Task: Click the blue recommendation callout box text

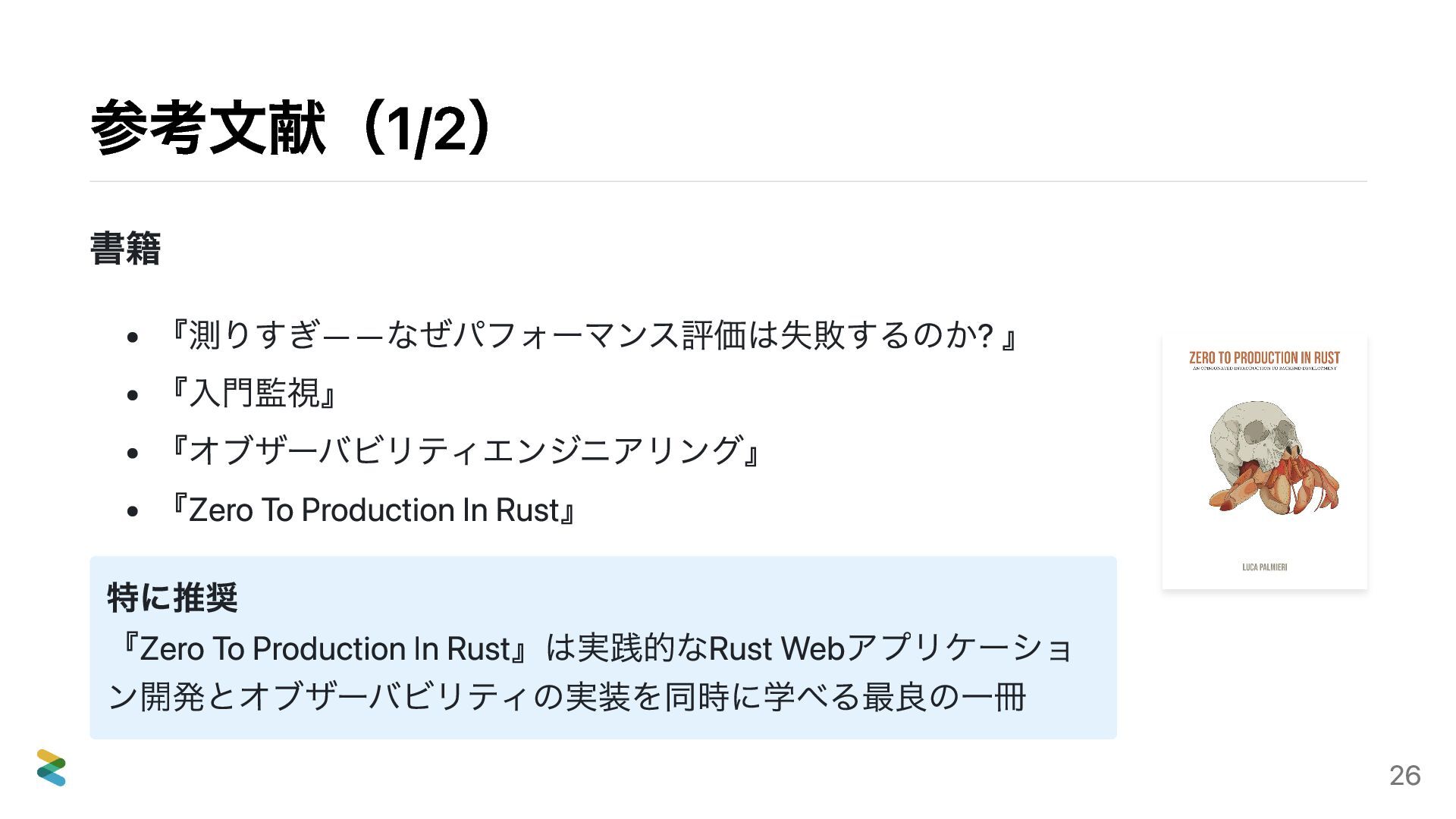Action: 591,672
